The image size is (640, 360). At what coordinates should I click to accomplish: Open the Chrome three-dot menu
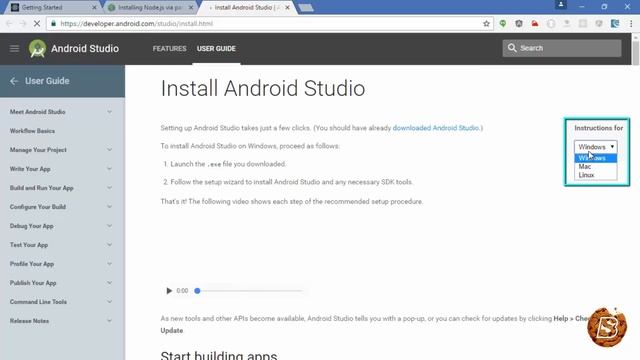pyautogui.click(x=631, y=24)
